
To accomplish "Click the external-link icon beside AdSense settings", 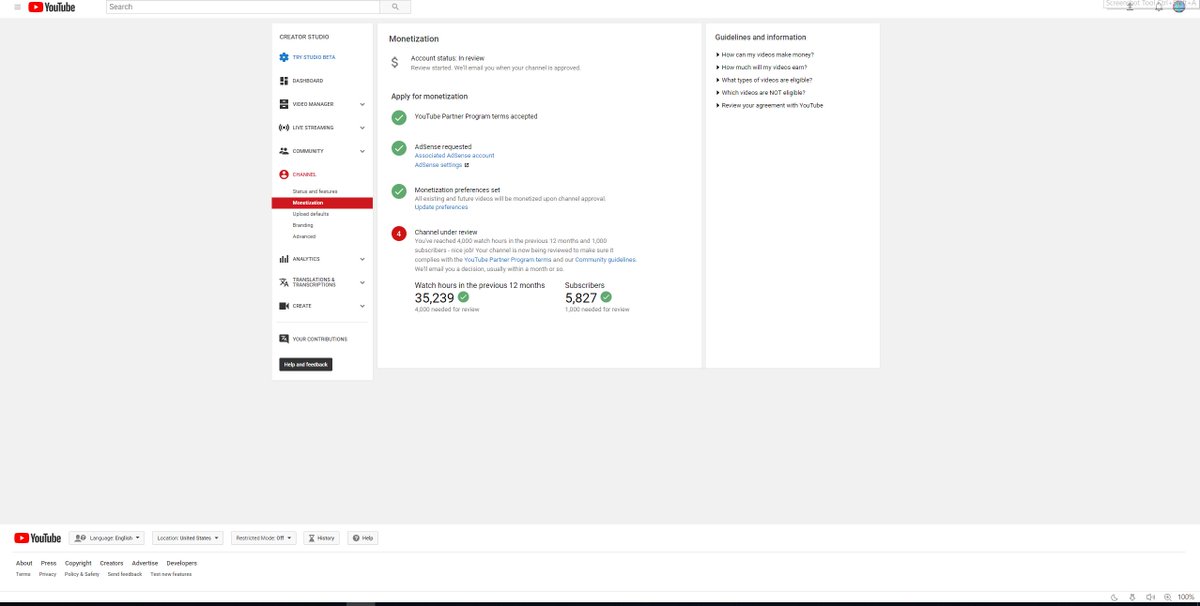I will point(467,165).
